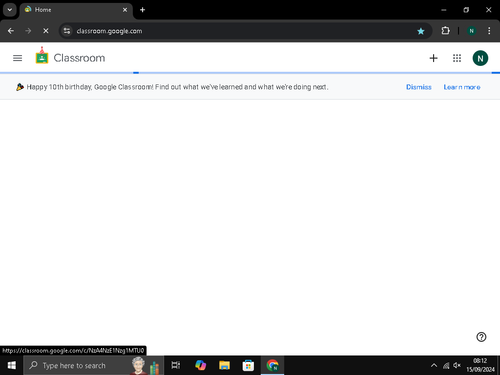
Task: Open the Google account avatar N in Classroom
Action: click(x=480, y=58)
